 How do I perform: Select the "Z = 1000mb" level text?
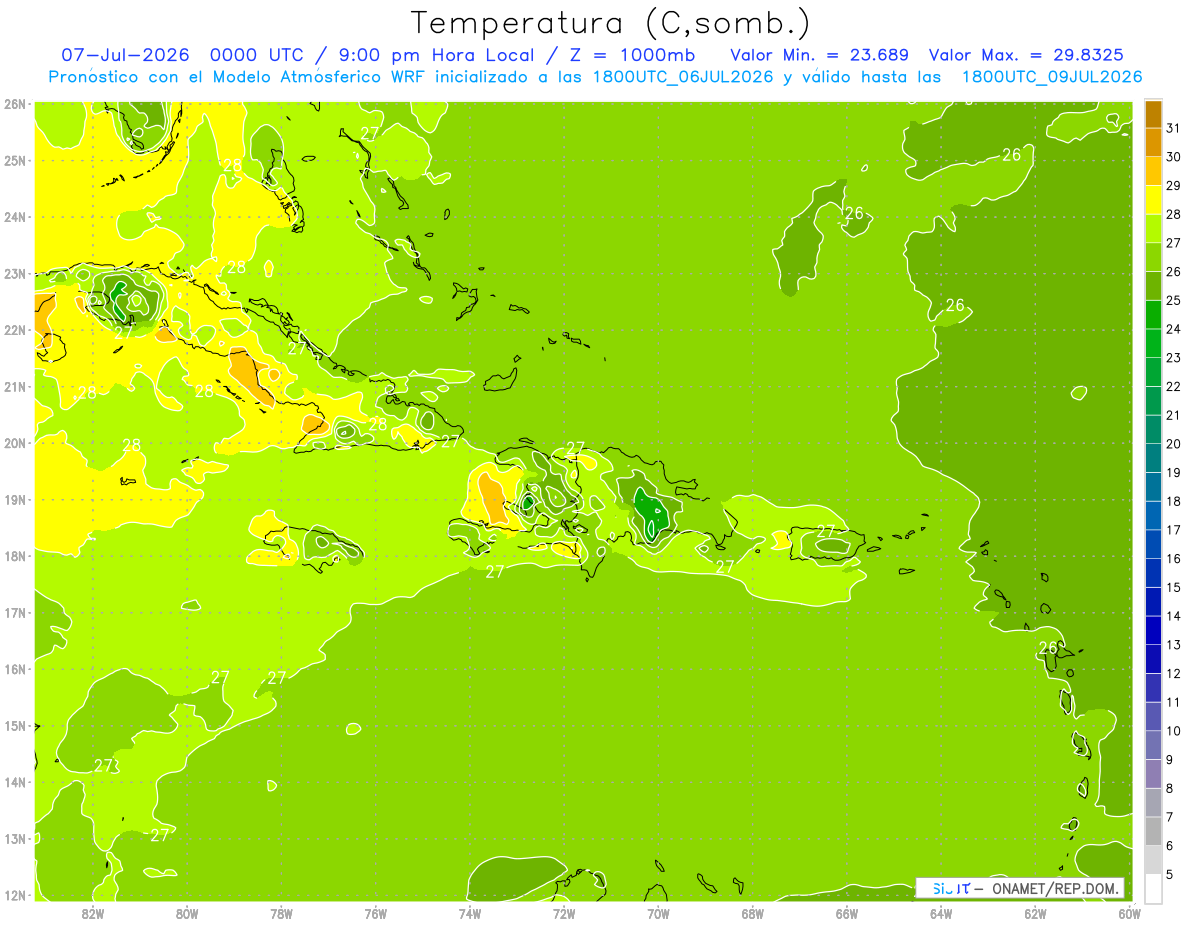coord(632,54)
